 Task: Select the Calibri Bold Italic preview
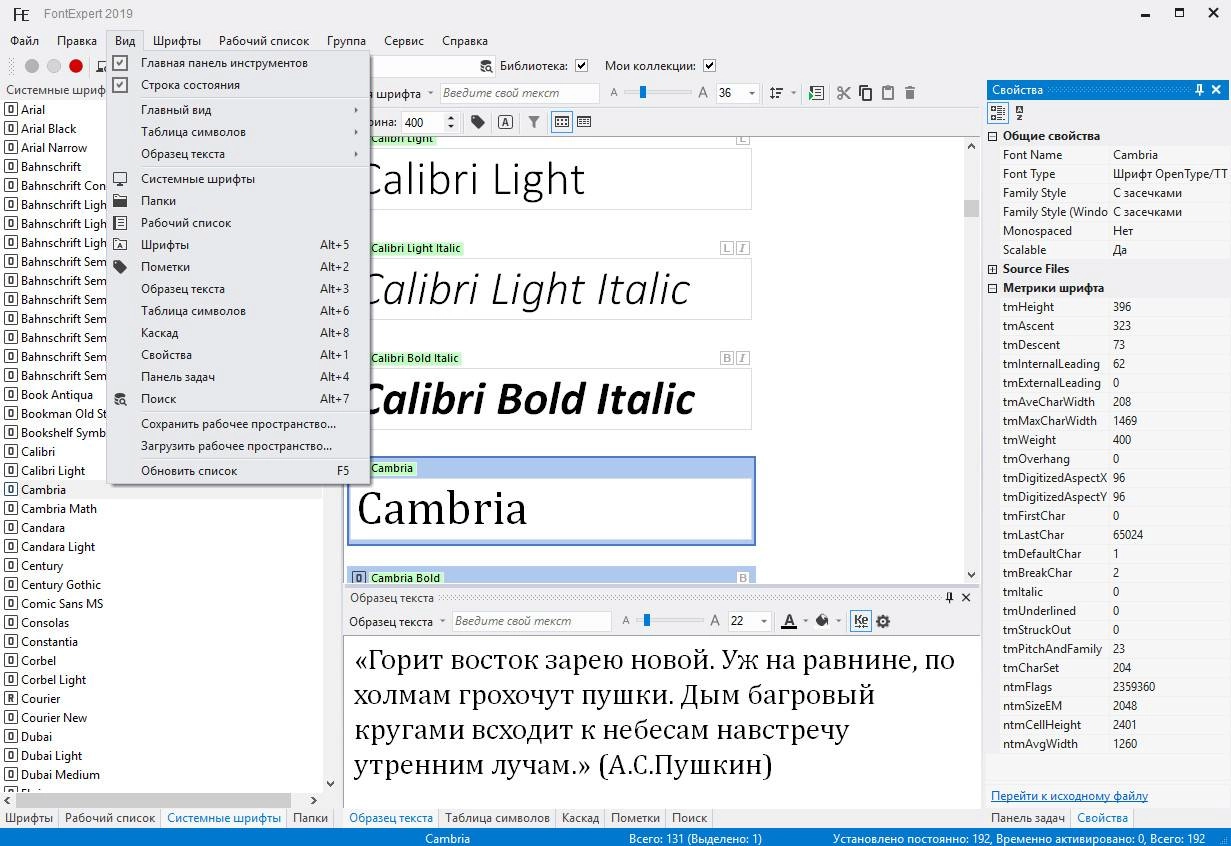pyautogui.click(x=551, y=399)
